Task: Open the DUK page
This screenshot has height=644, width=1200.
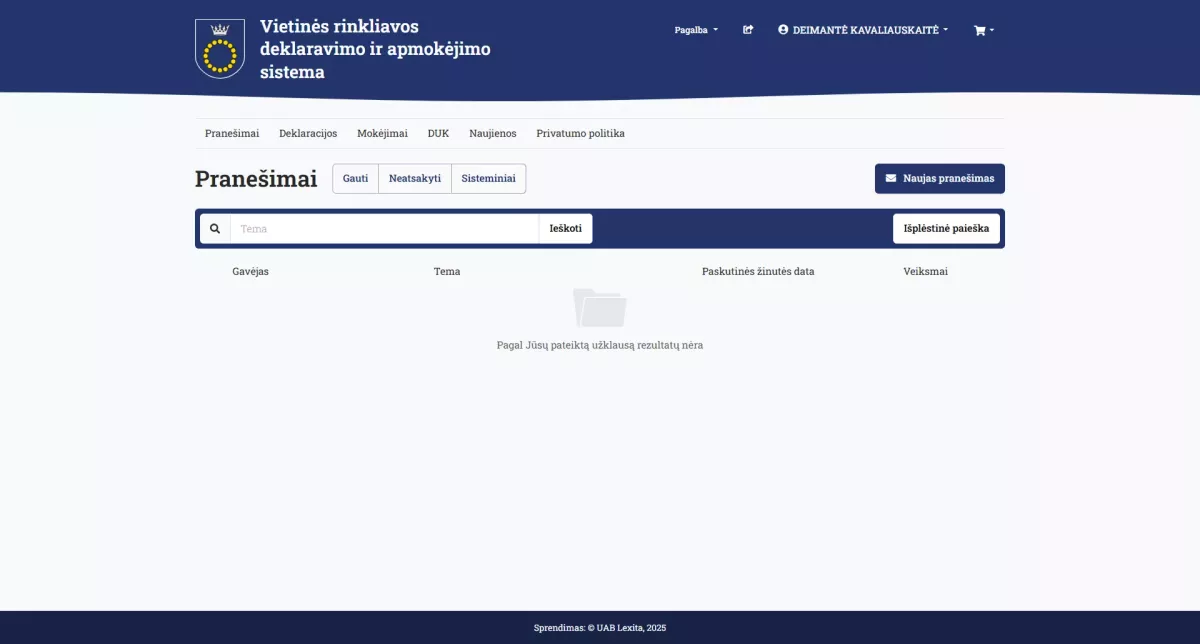Action: tap(438, 133)
